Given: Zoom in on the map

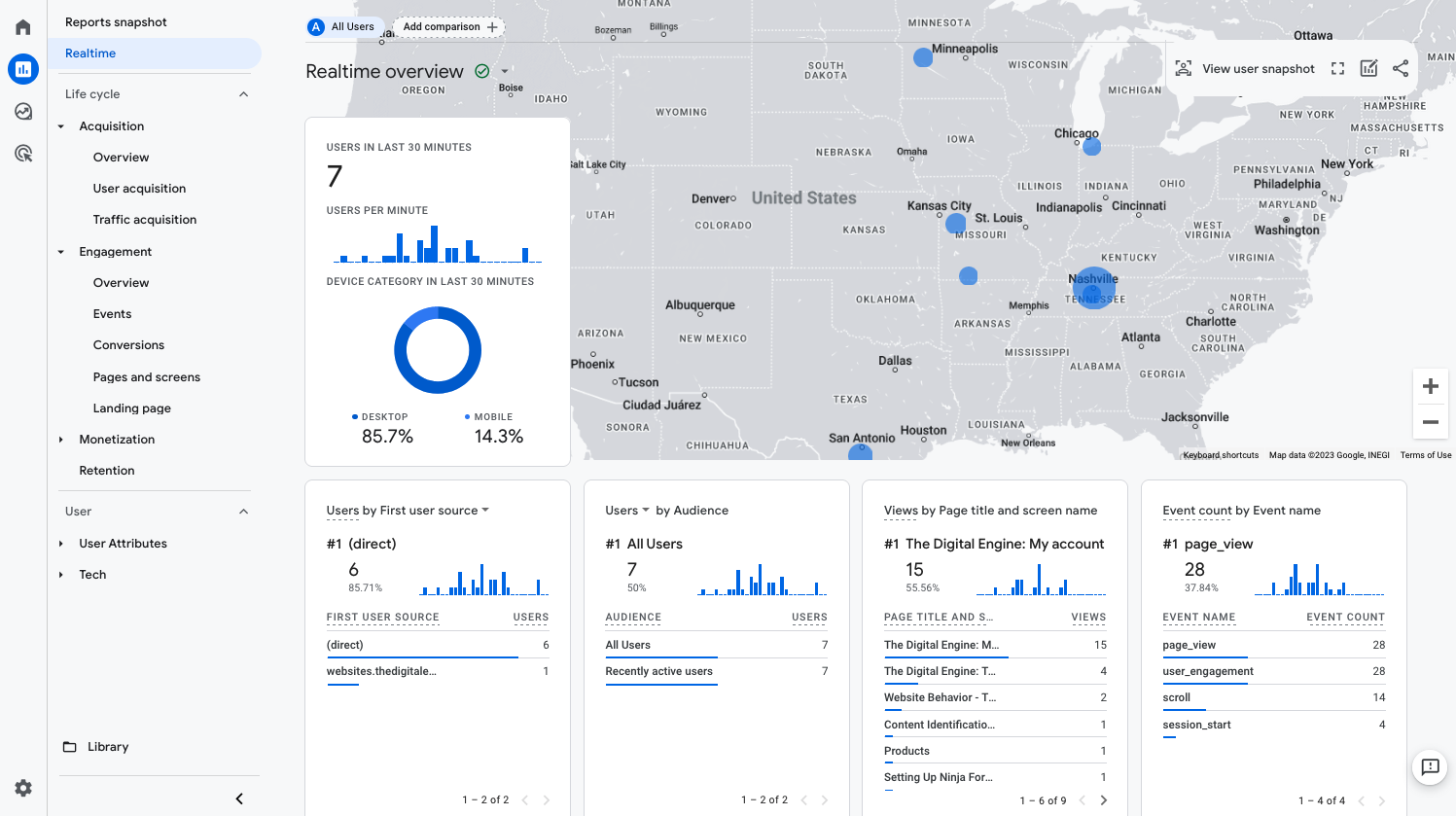Looking at the screenshot, I should click(x=1430, y=387).
